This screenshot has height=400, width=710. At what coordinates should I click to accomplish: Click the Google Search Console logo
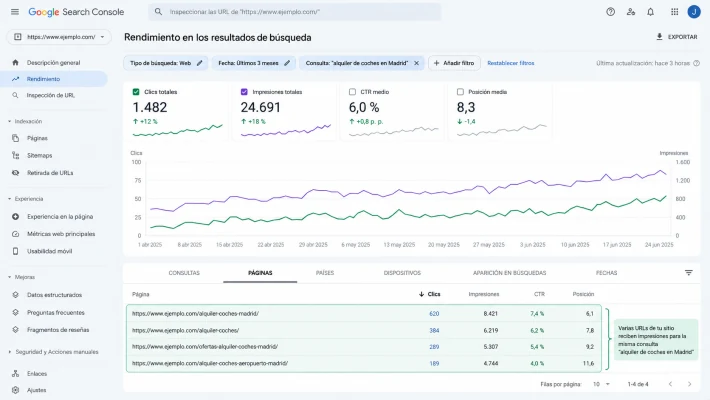coord(76,12)
